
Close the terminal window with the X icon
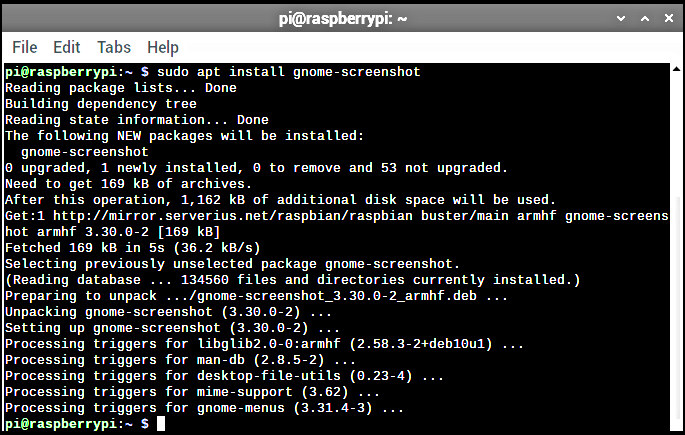(x=669, y=18)
